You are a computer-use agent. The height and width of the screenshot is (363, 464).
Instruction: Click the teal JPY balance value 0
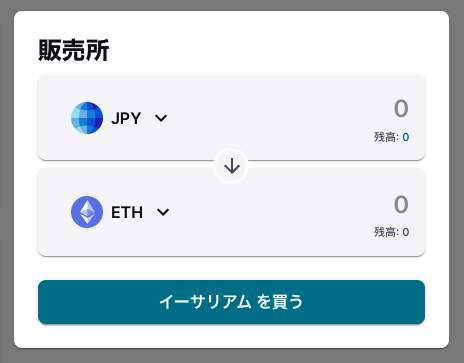tap(406, 137)
